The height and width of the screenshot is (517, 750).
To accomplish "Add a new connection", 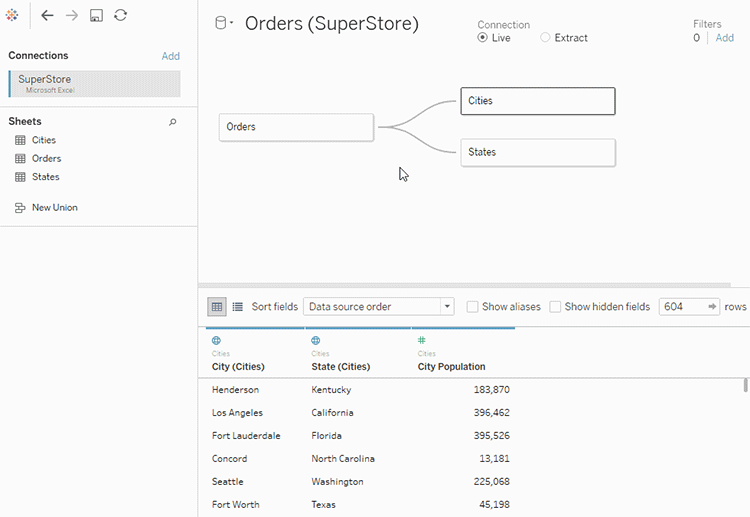I will (170, 56).
